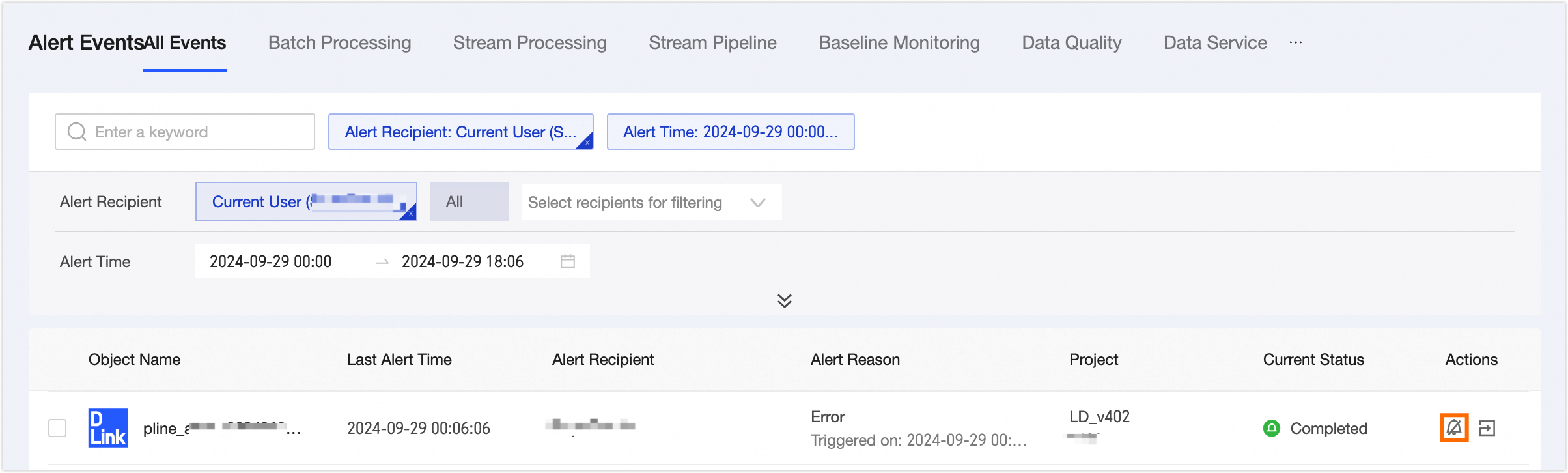This screenshot has height=473, width=1568.
Task: Type in the keyword search field
Action: (195, 132)
